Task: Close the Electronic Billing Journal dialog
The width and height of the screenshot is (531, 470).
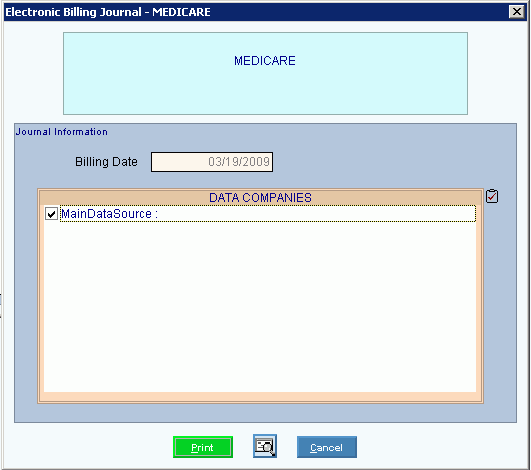Action: (517, 12)
